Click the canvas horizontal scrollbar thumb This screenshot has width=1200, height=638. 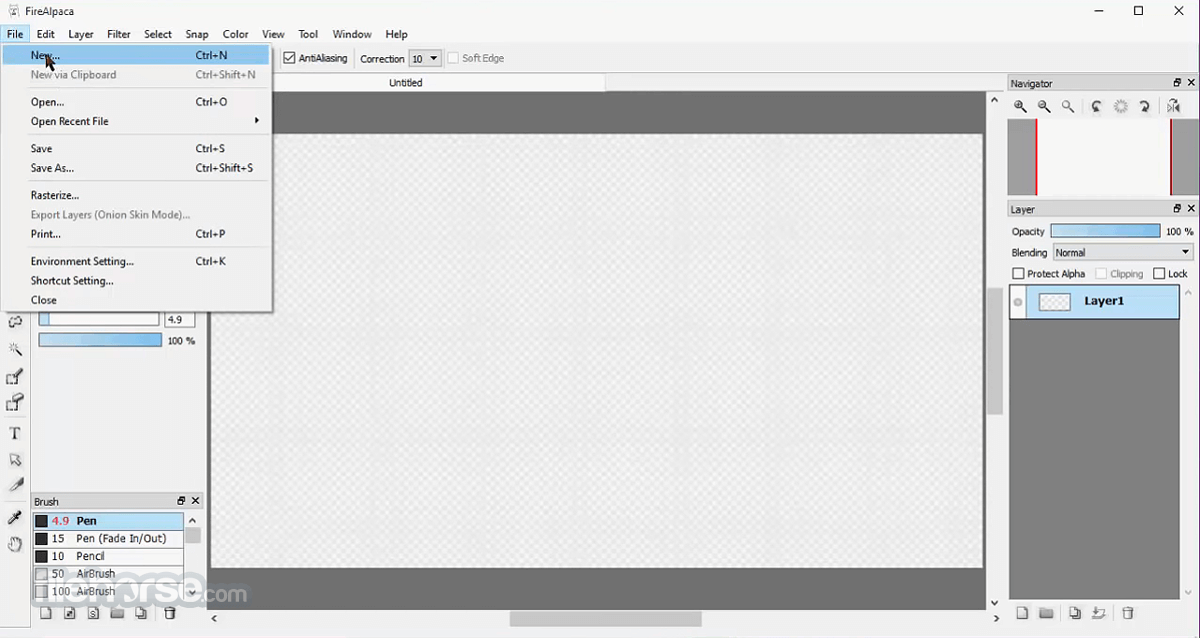click(x=605, y=620)
